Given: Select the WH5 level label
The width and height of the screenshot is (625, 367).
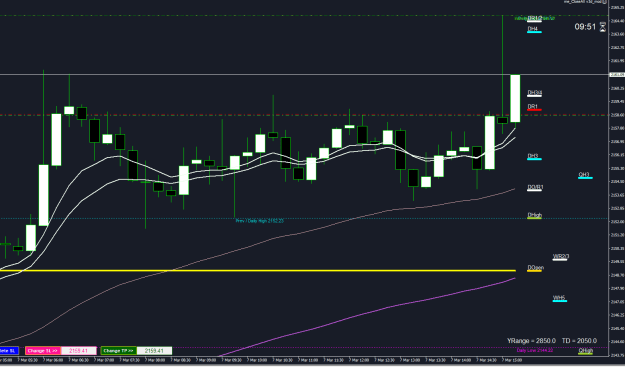Looking at the screenshot, I should (x=560, y=298).
